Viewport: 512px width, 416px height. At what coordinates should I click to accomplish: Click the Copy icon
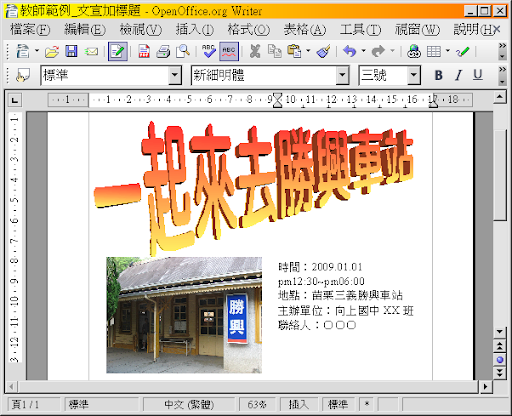pyautogui.click(x=274, y=51)
